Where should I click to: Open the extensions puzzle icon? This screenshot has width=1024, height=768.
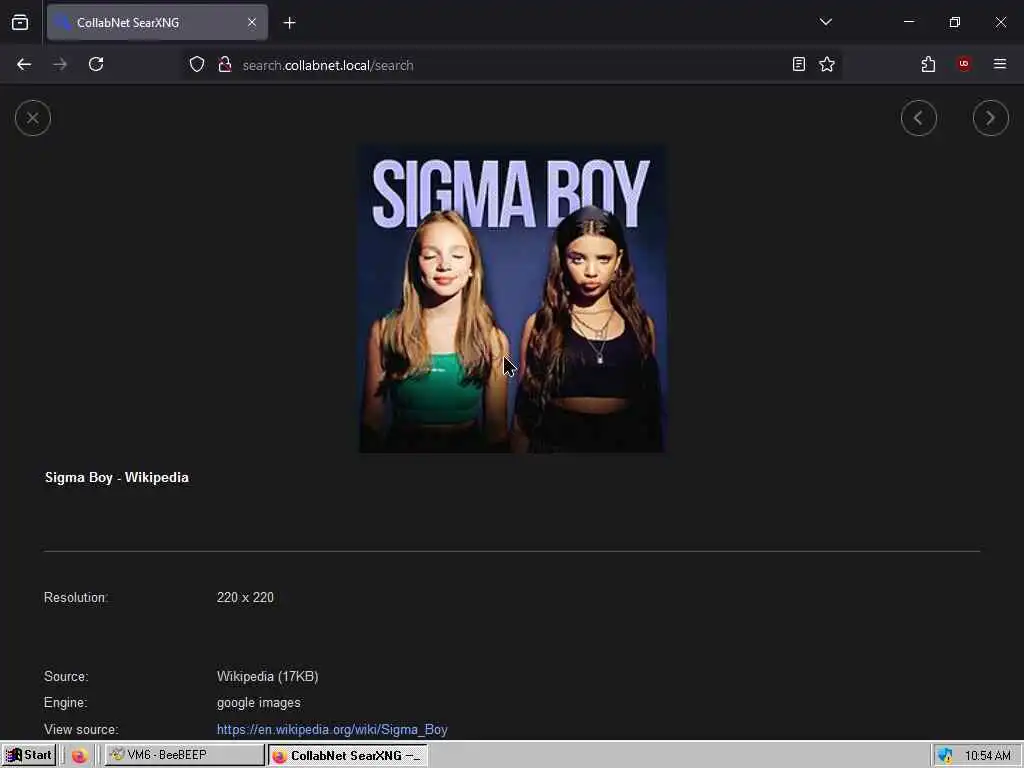[928, 65]
